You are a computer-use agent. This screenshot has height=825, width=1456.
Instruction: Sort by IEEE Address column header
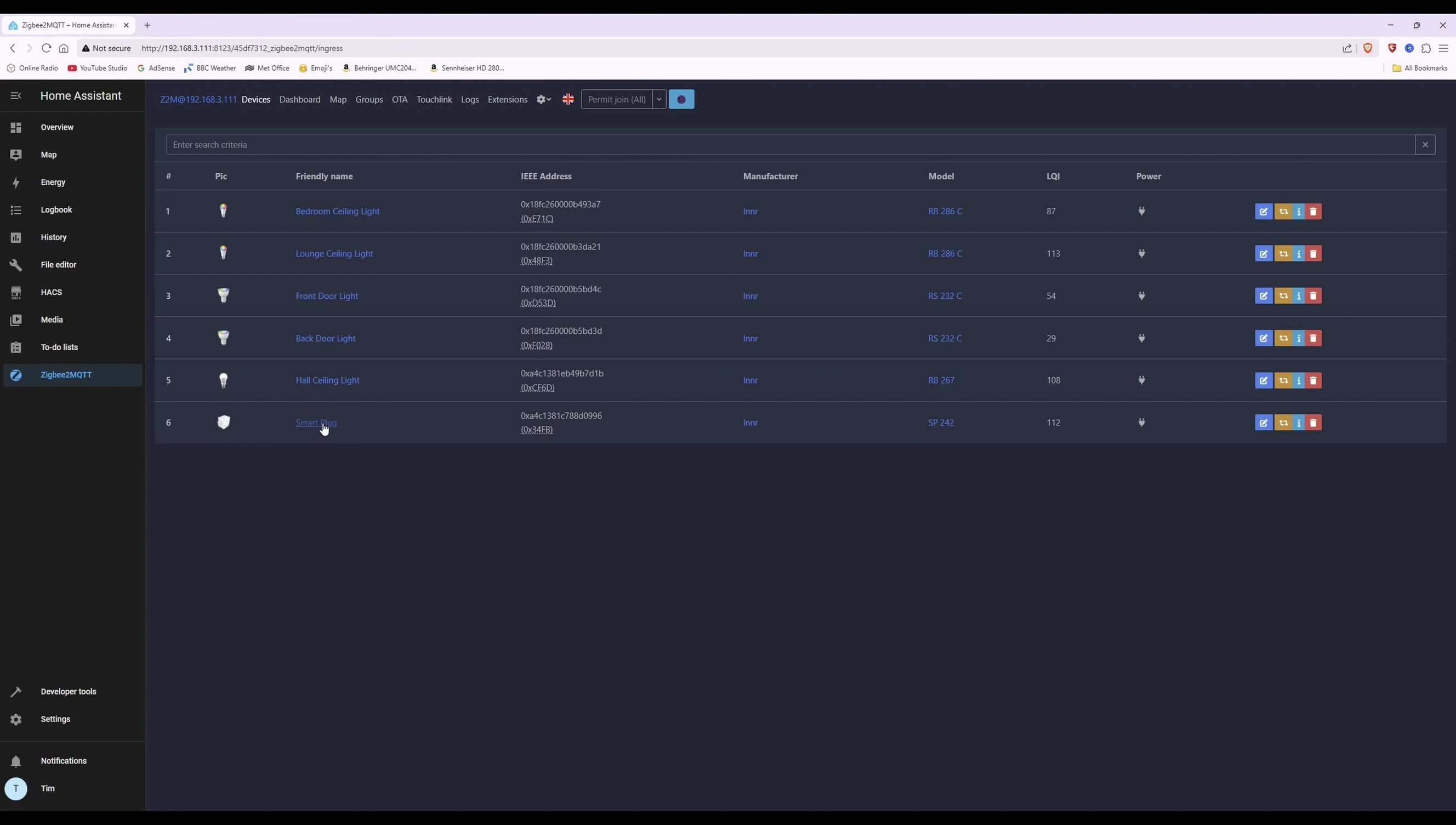(x=545, y=176)
